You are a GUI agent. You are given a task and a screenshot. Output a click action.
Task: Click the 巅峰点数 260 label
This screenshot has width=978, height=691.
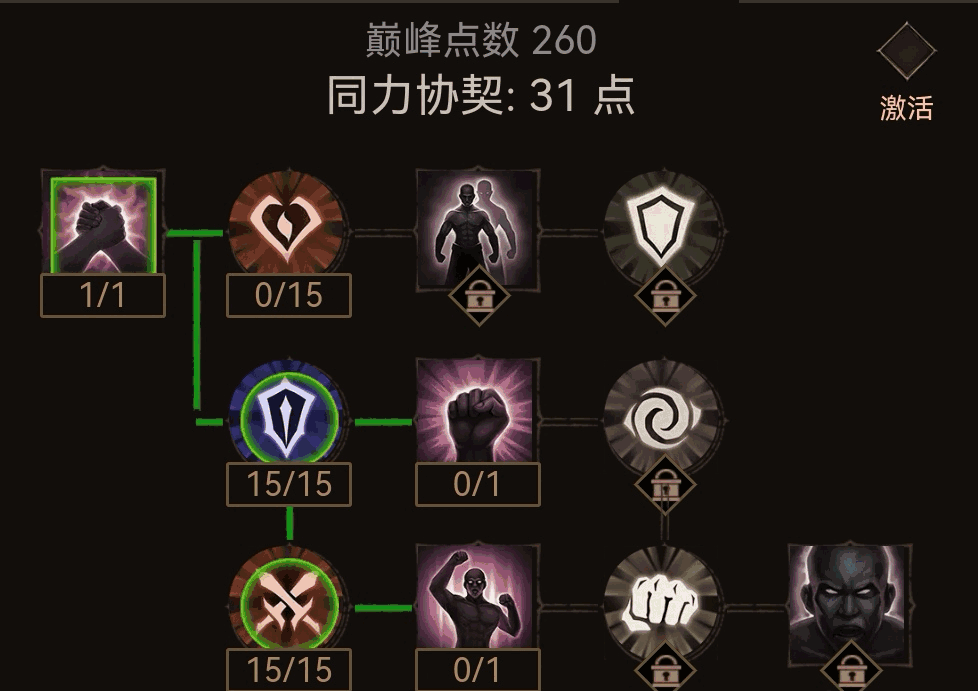pyautogui.click(x=481, y=40)
